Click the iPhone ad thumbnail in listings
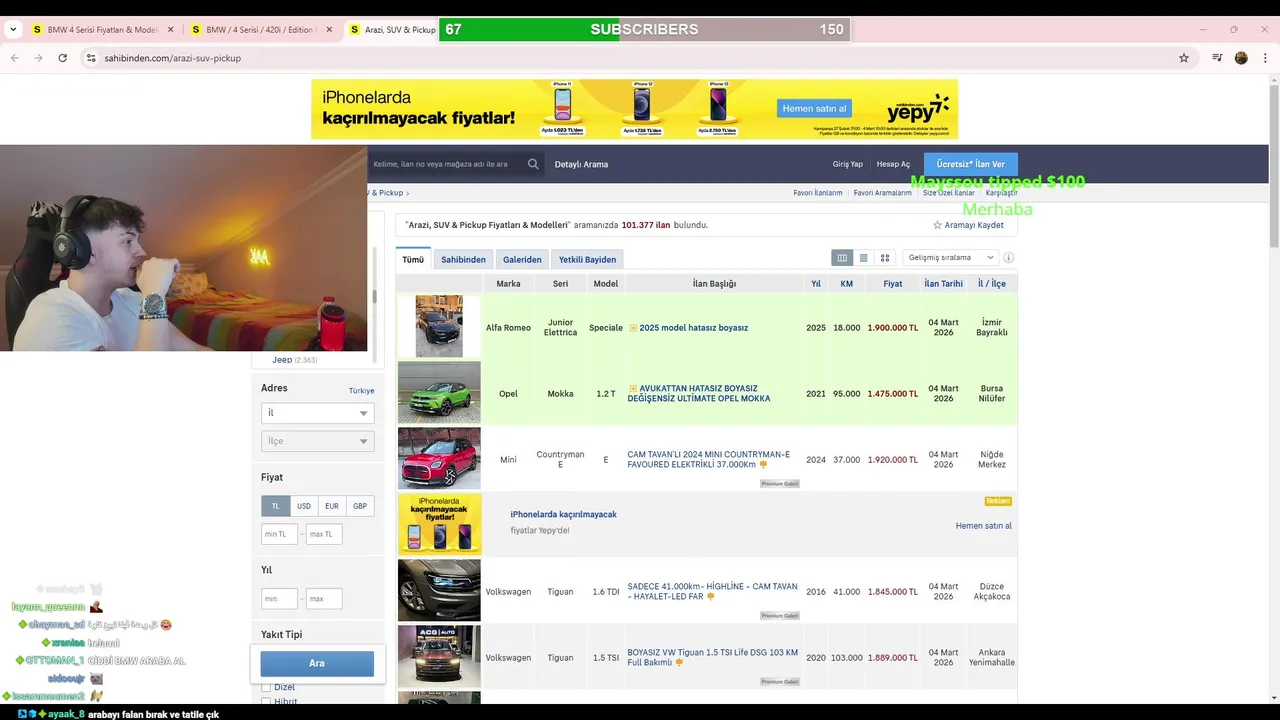This screenshot has height=720, width=1280. pos(439,524)
